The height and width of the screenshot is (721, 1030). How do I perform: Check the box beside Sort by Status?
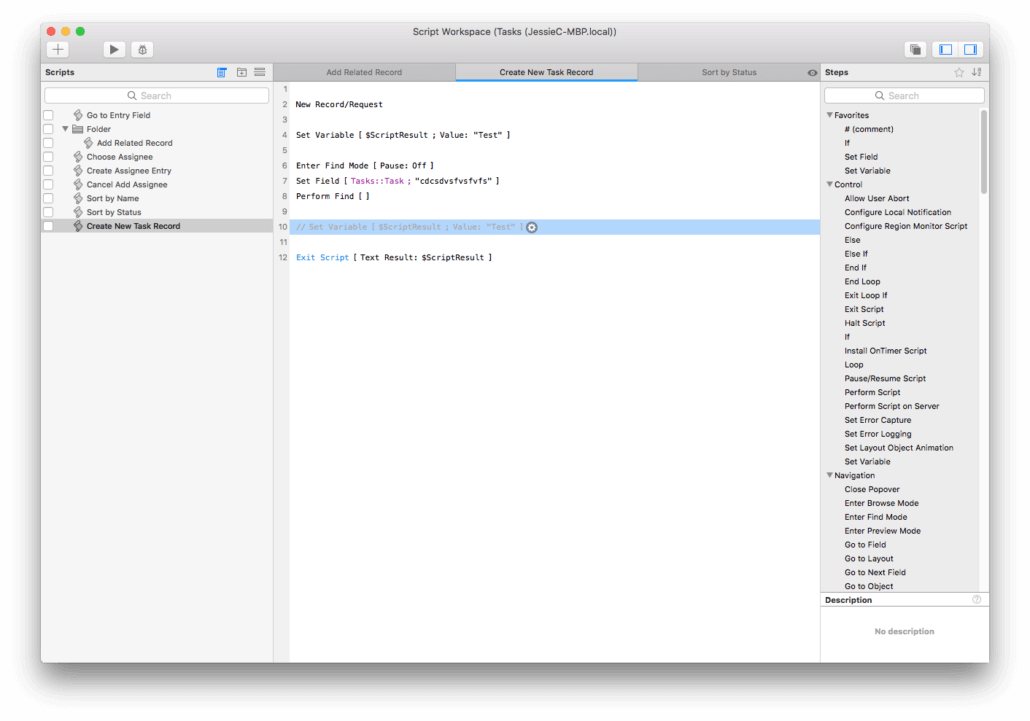click(49, 212)
